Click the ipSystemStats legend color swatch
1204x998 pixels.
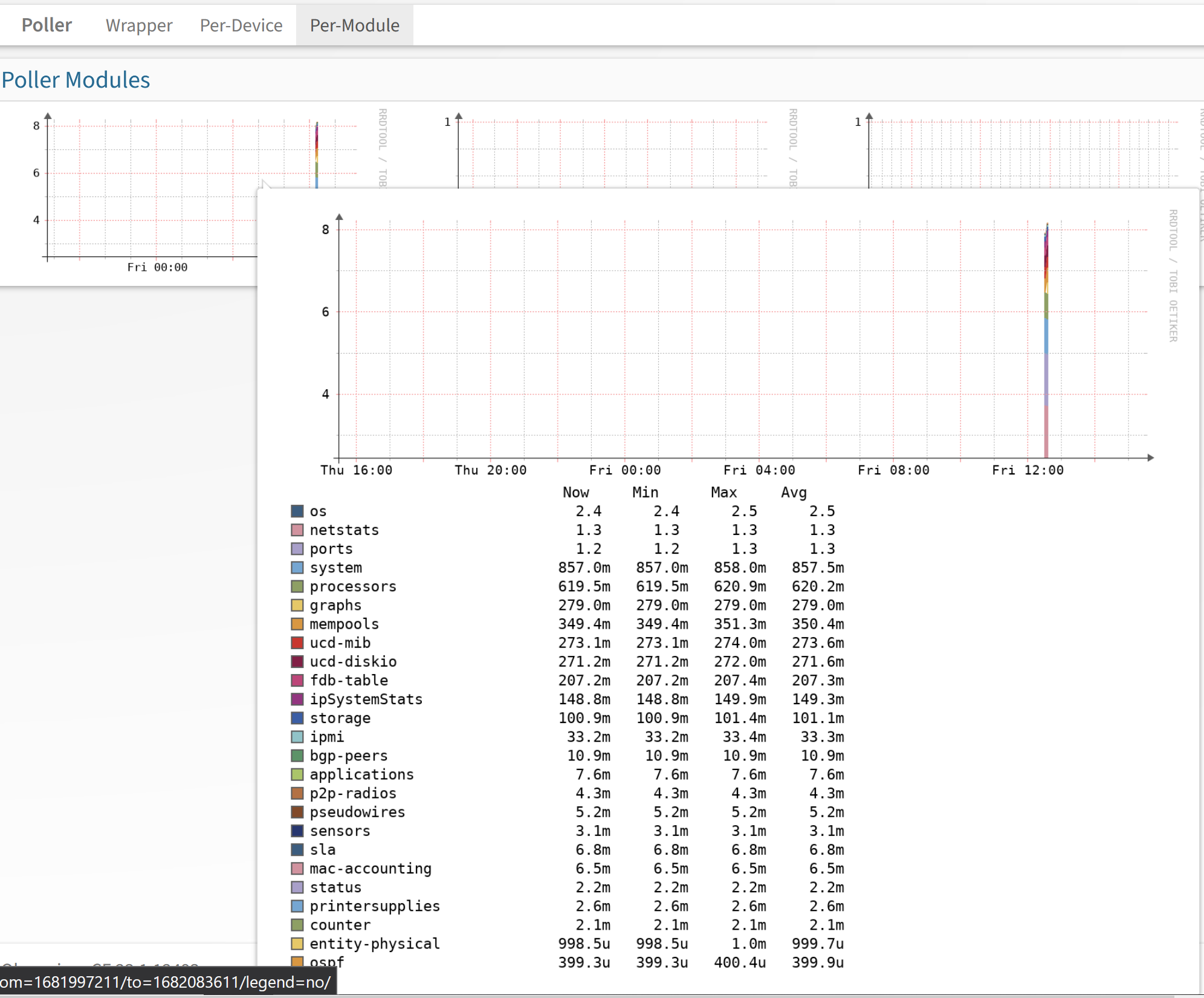[x=297, y=699]
